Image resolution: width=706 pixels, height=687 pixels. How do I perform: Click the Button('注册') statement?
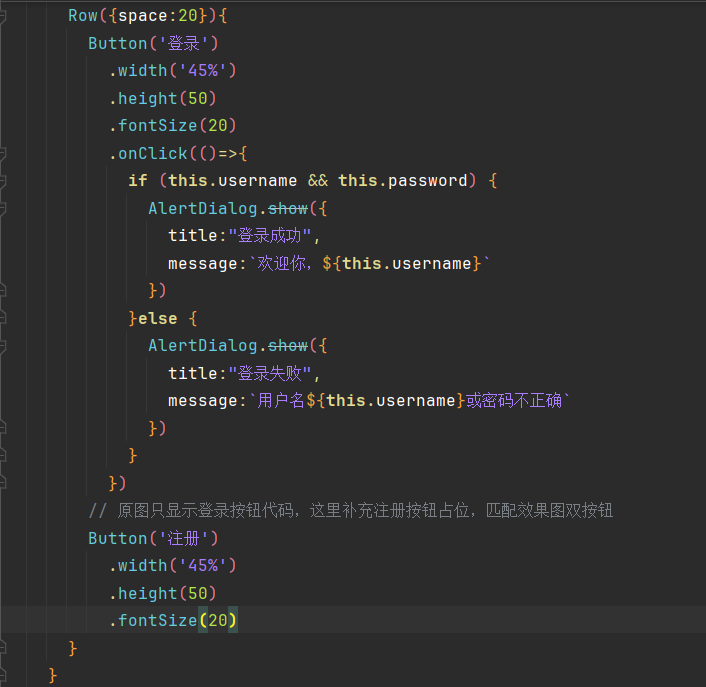[x=153, y=538]
